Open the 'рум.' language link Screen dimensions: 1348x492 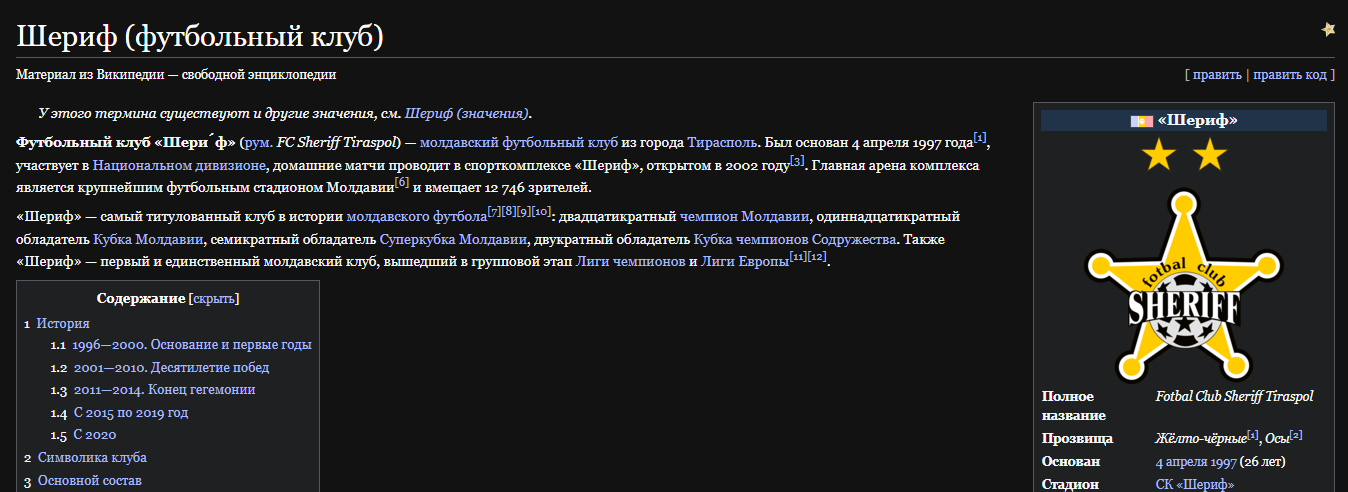(x=259, y=142)
